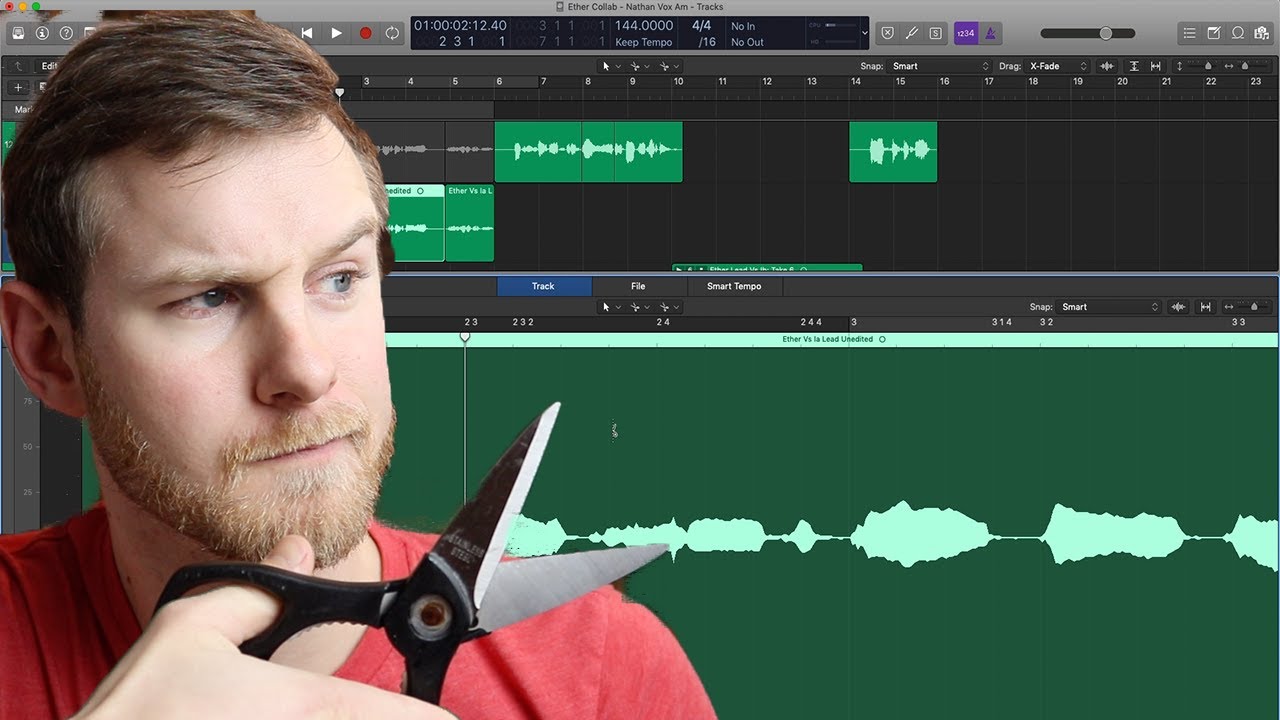Toggle Tracks area waveform zoom icon
The height and width of the screenshot is (720, 1280).
point(1107,66)
